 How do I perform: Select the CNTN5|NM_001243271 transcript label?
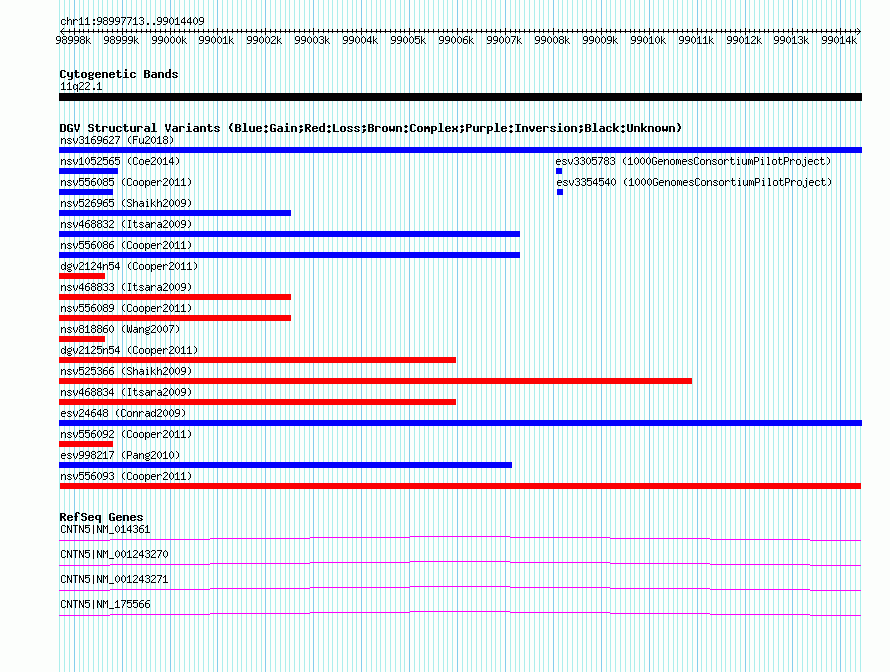[114, 579]
